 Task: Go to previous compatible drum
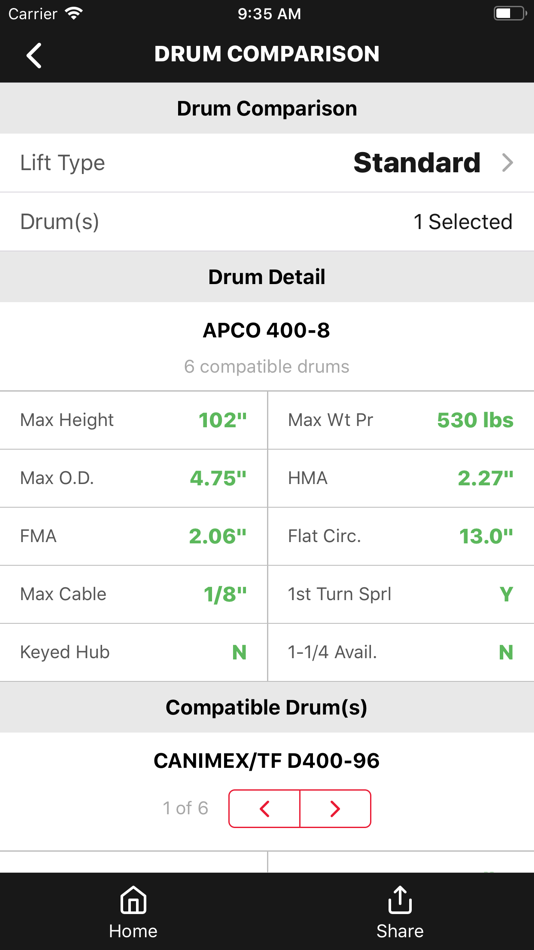(264, 809)
